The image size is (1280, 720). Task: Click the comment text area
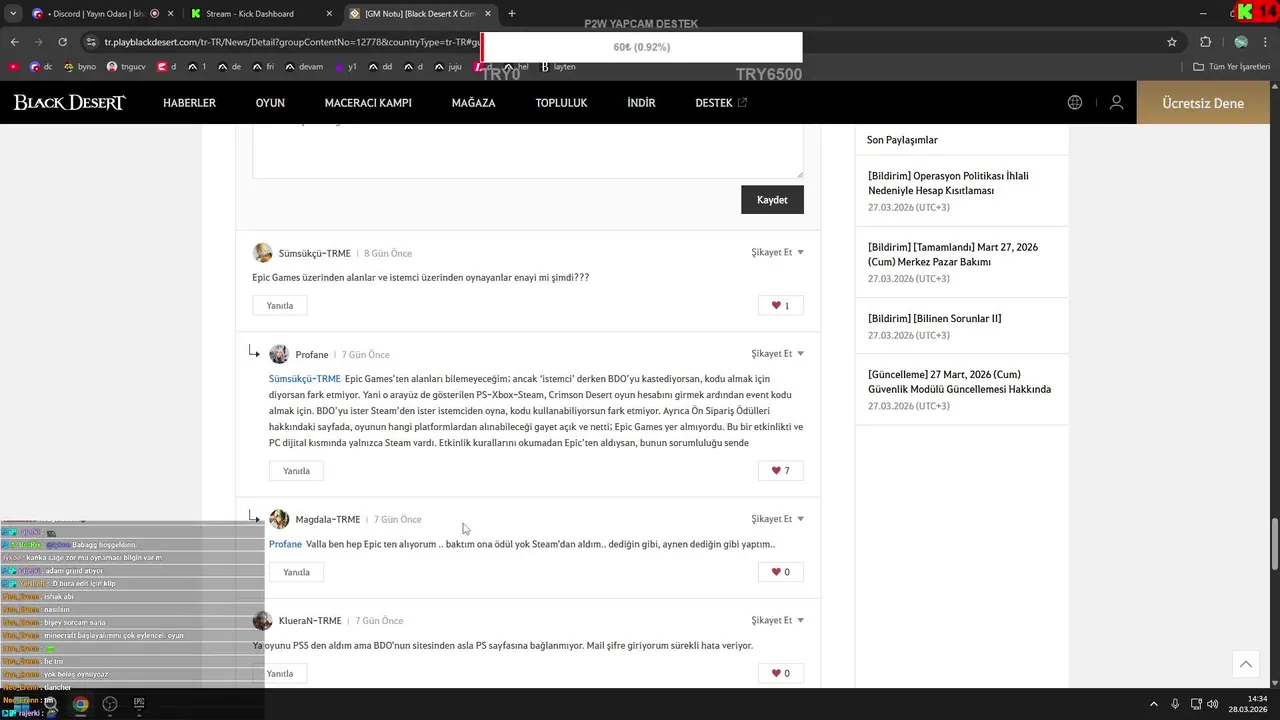[528, 152]
